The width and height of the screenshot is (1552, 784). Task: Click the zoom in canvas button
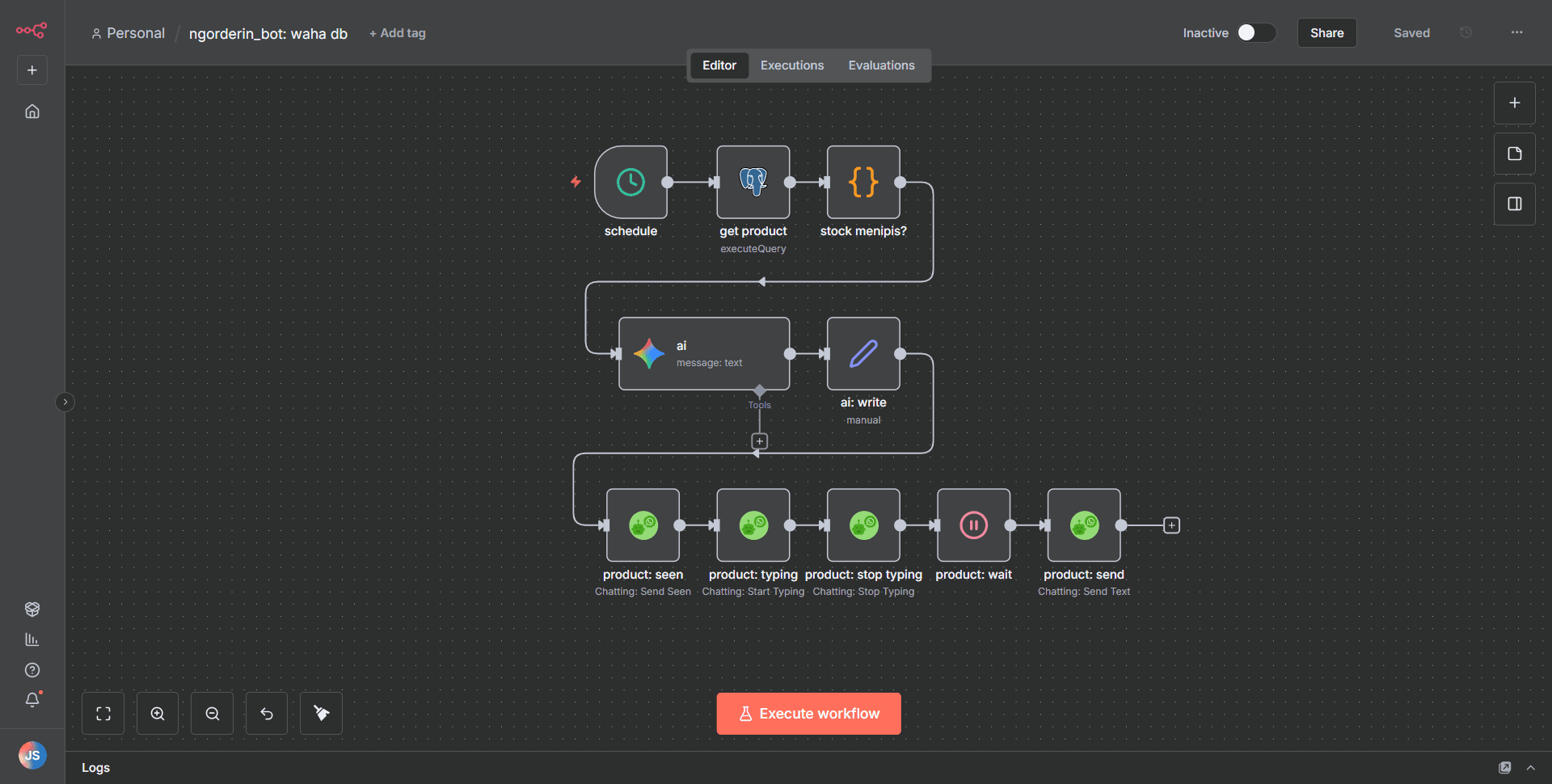pos(158,714)
